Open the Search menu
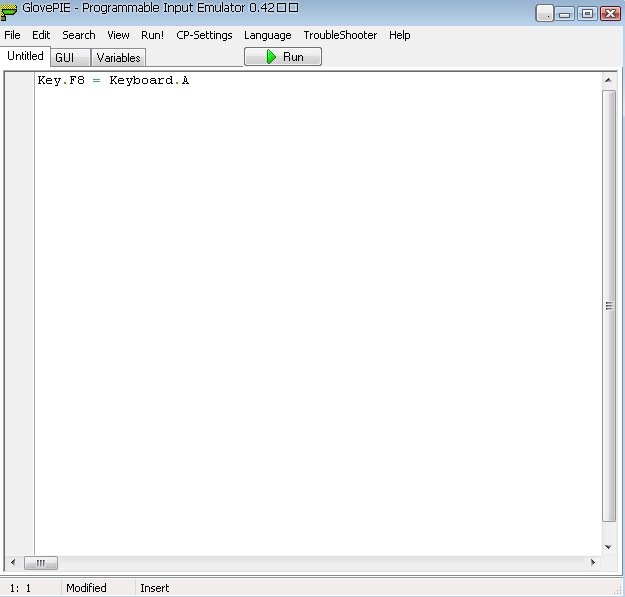 coord(79,35)
